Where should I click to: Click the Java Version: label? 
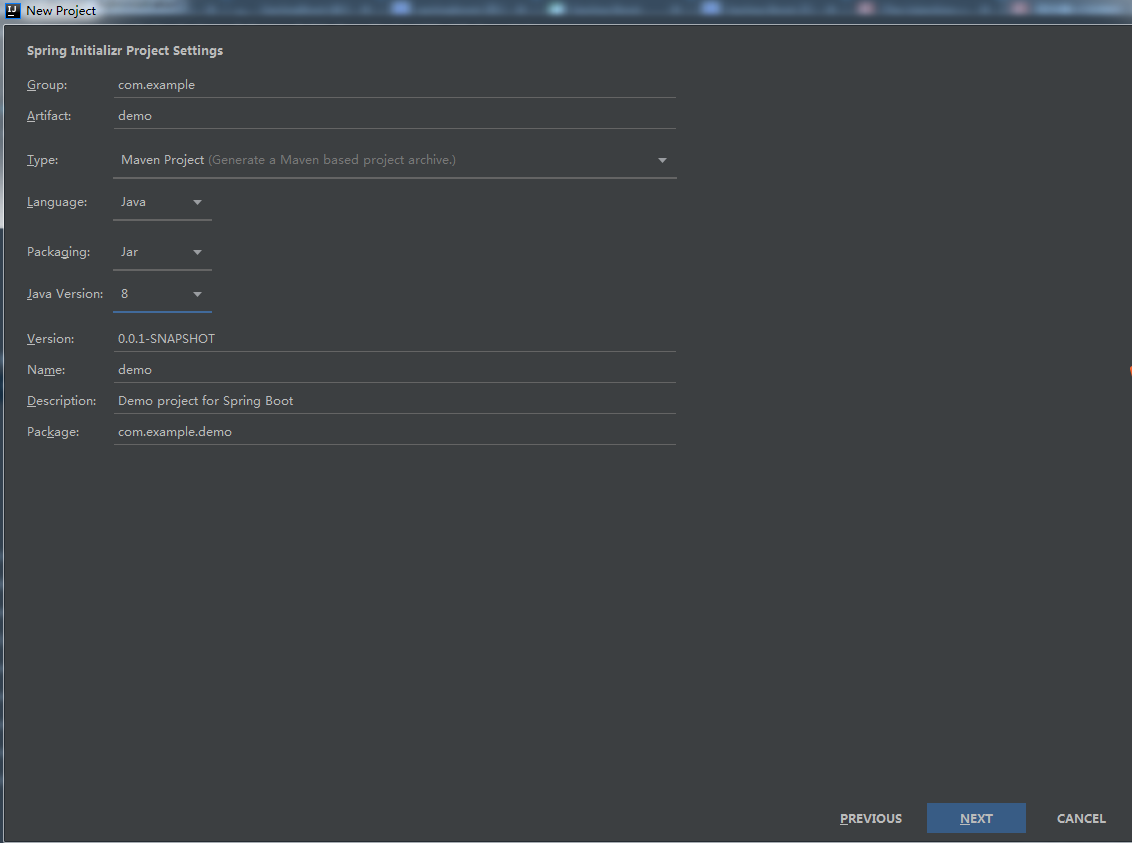pos(65,294)
